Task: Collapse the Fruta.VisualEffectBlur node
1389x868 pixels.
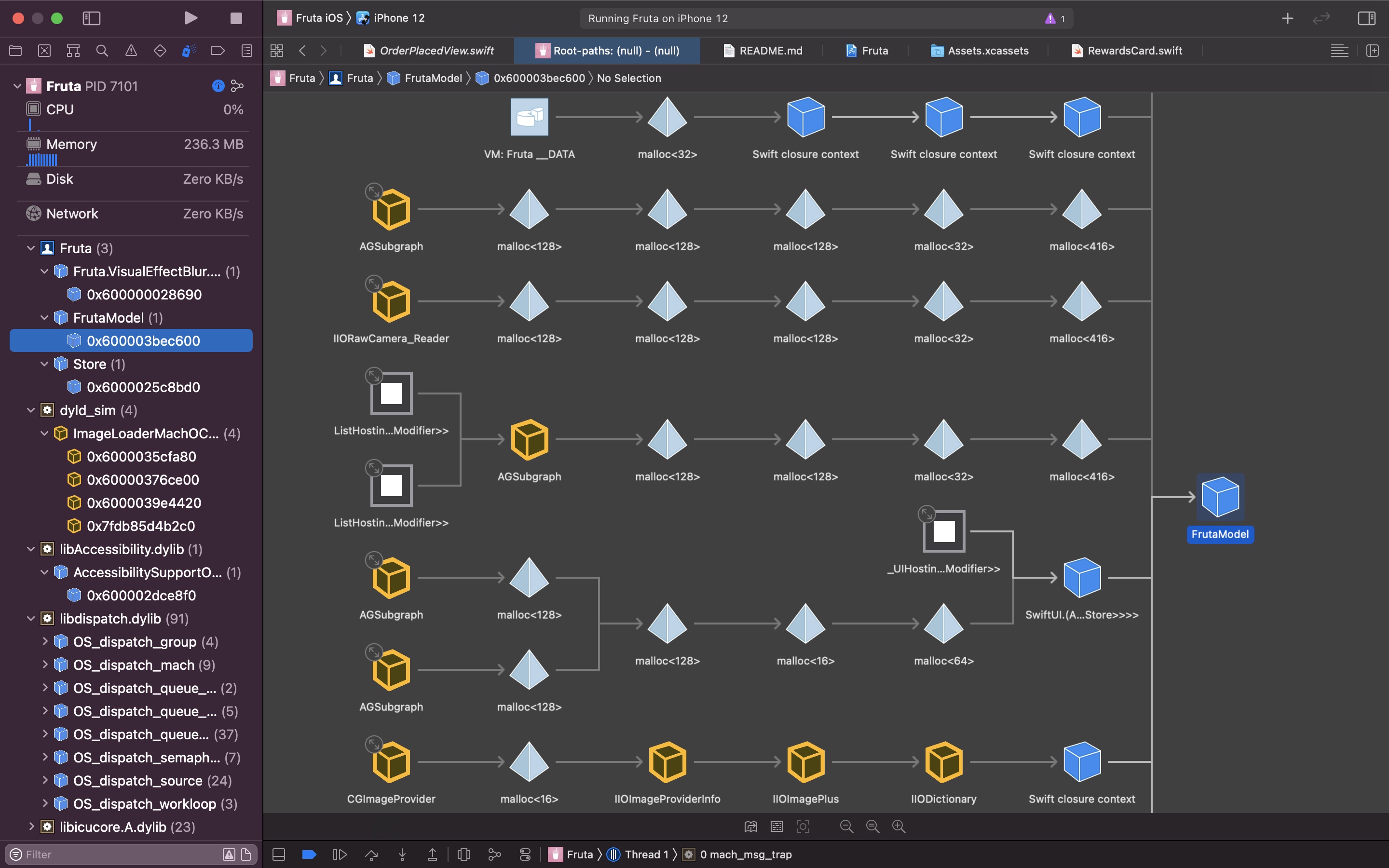Action: [44, 271]
